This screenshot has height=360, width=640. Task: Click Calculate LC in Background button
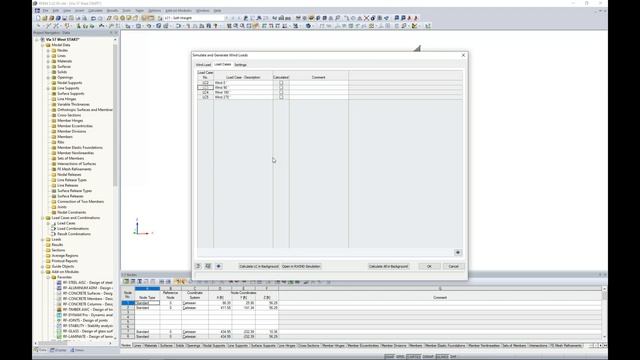tap(259, 267)
